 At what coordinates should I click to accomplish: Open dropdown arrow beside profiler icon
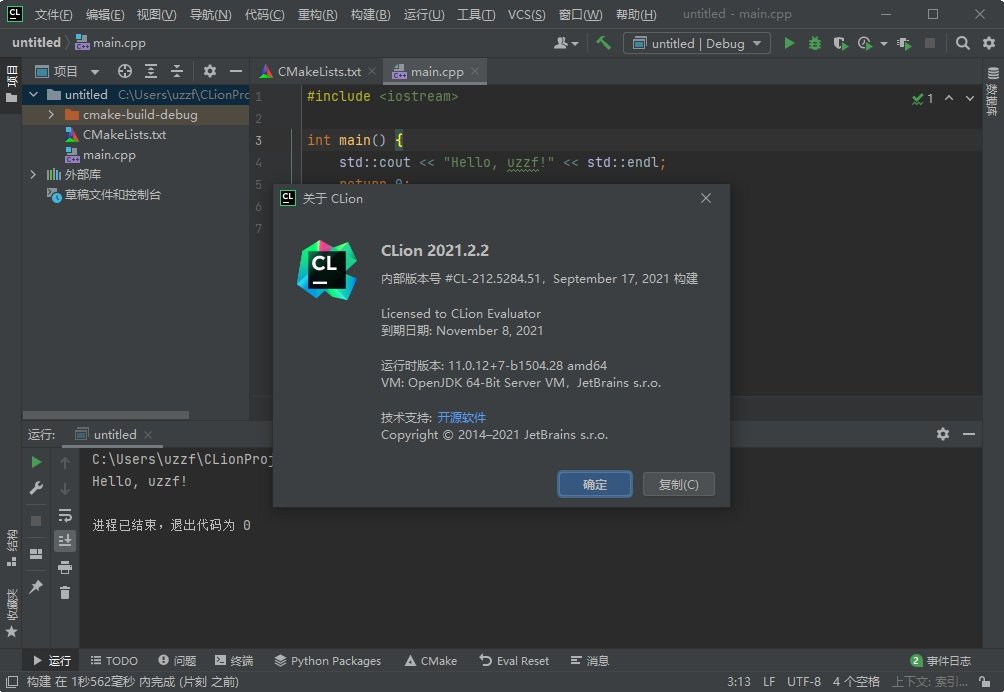click(884, 44)
